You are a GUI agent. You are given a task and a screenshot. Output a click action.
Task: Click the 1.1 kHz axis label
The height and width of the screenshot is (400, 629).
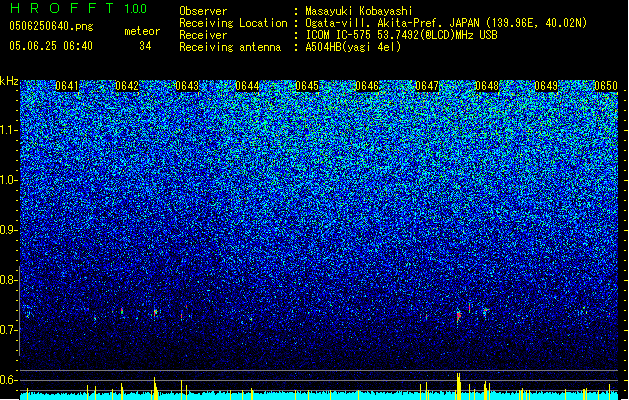tap(8, 130)
